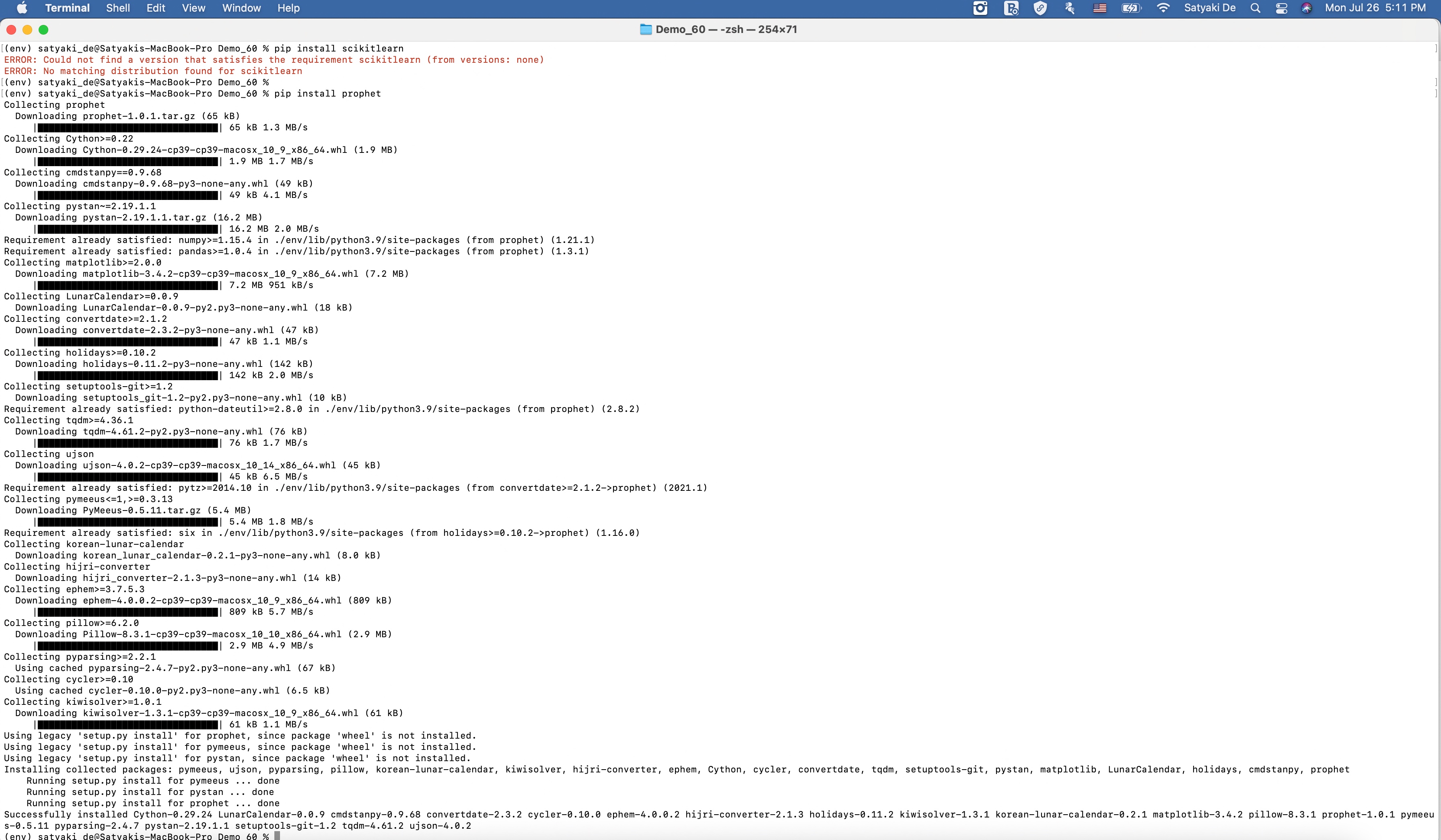
Task: Open the Satyaki De user menu
Action: pyautogui.click(x=1209, y=8)
